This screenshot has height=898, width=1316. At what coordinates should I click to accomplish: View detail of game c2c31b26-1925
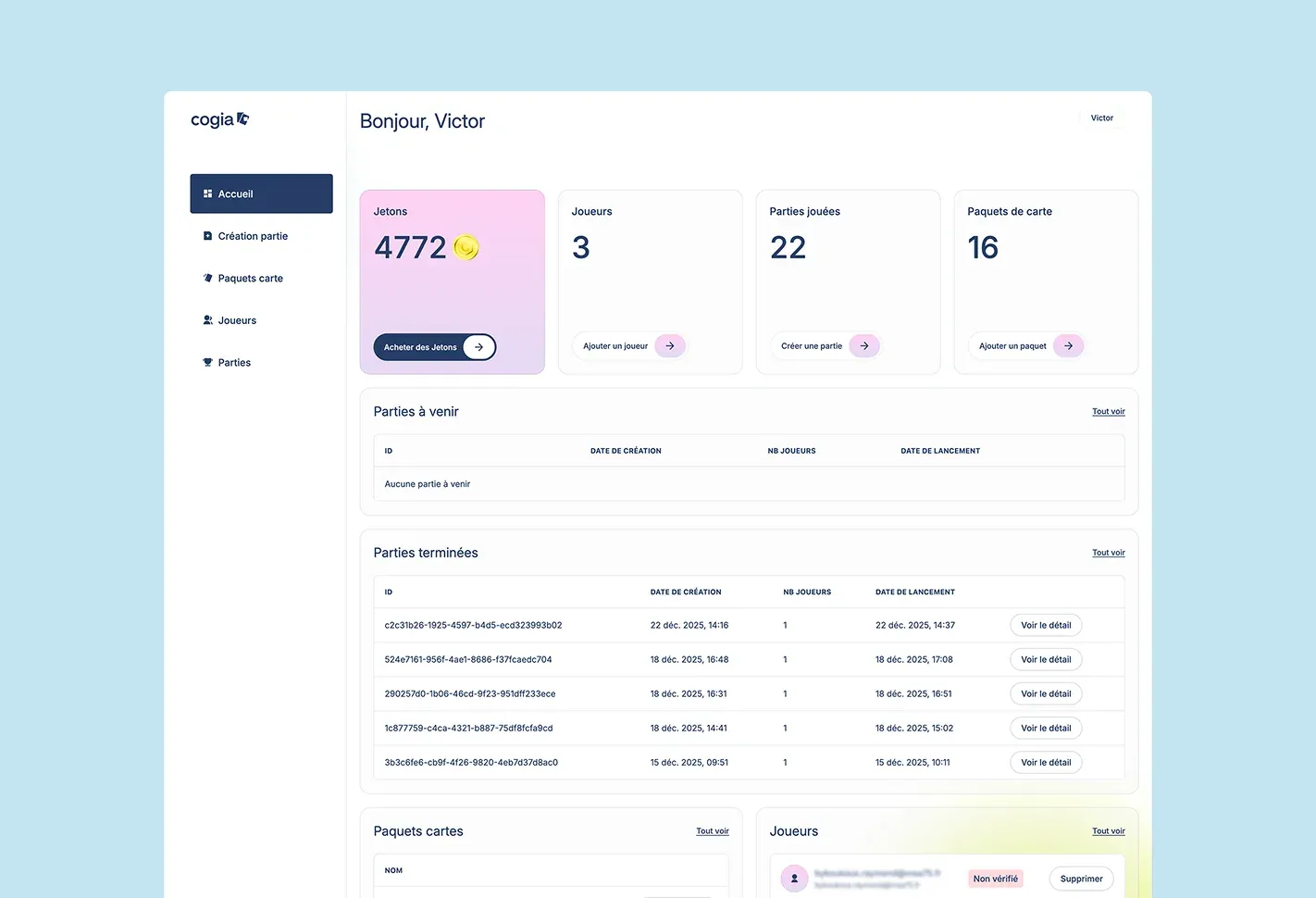coord(1046,625)
